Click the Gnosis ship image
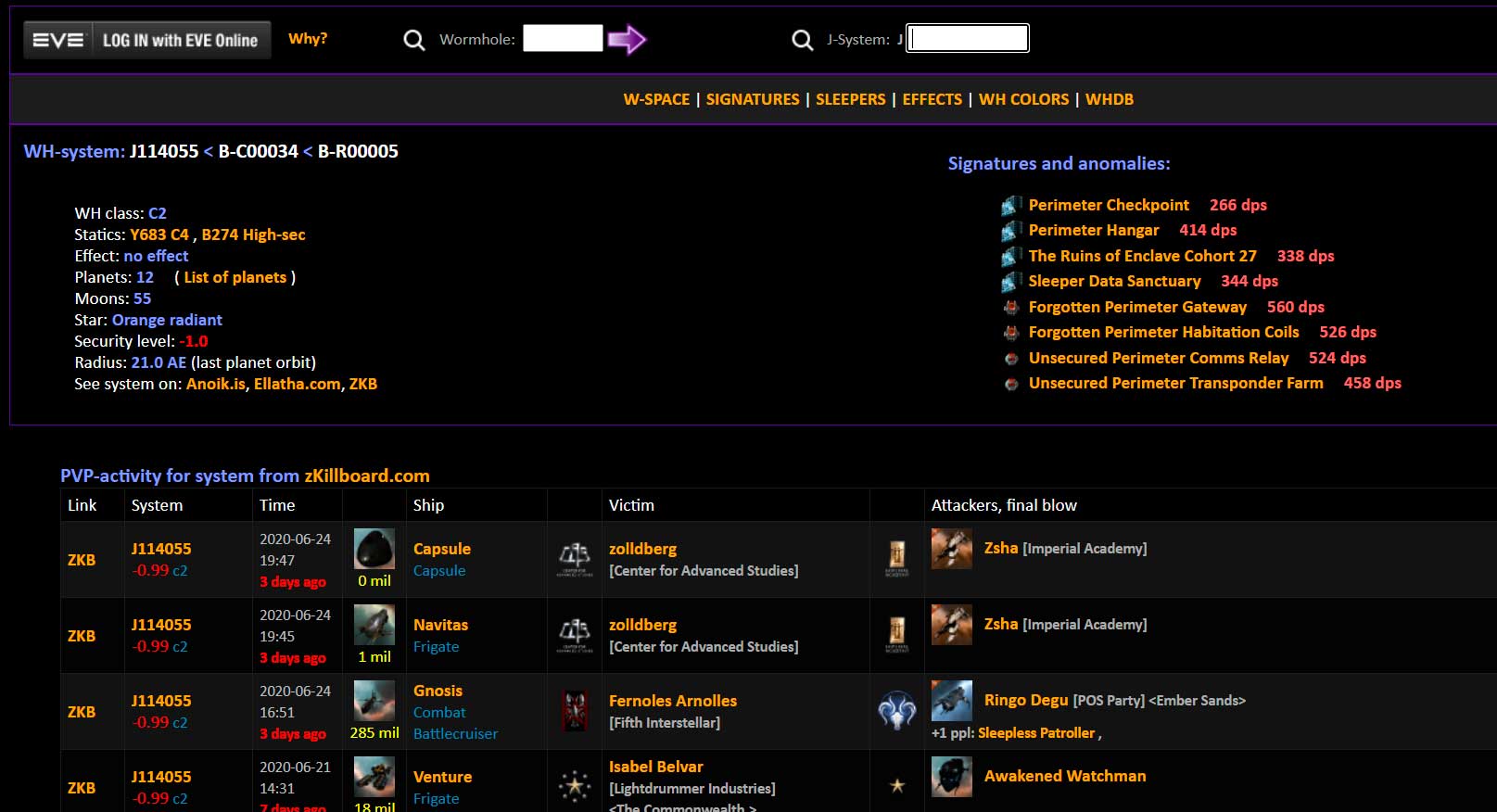 (374, 701)
